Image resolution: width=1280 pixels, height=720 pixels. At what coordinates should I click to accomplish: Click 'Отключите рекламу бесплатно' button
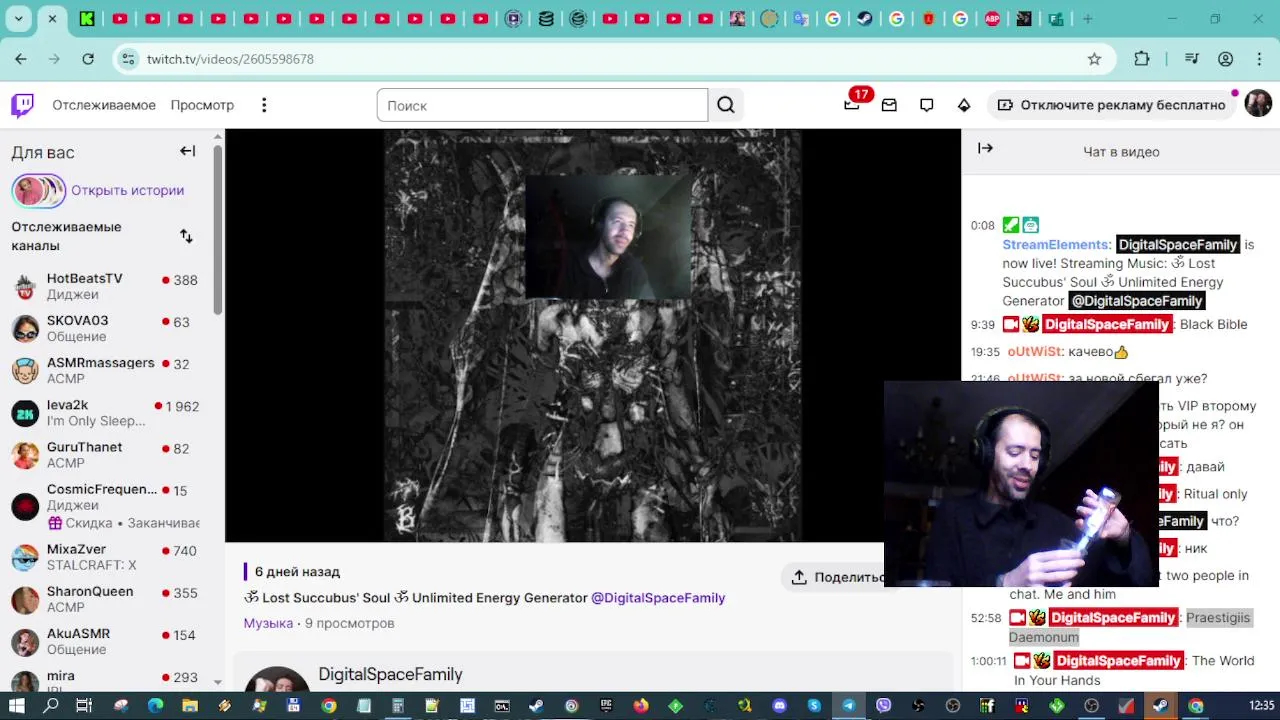(1111, 105)
